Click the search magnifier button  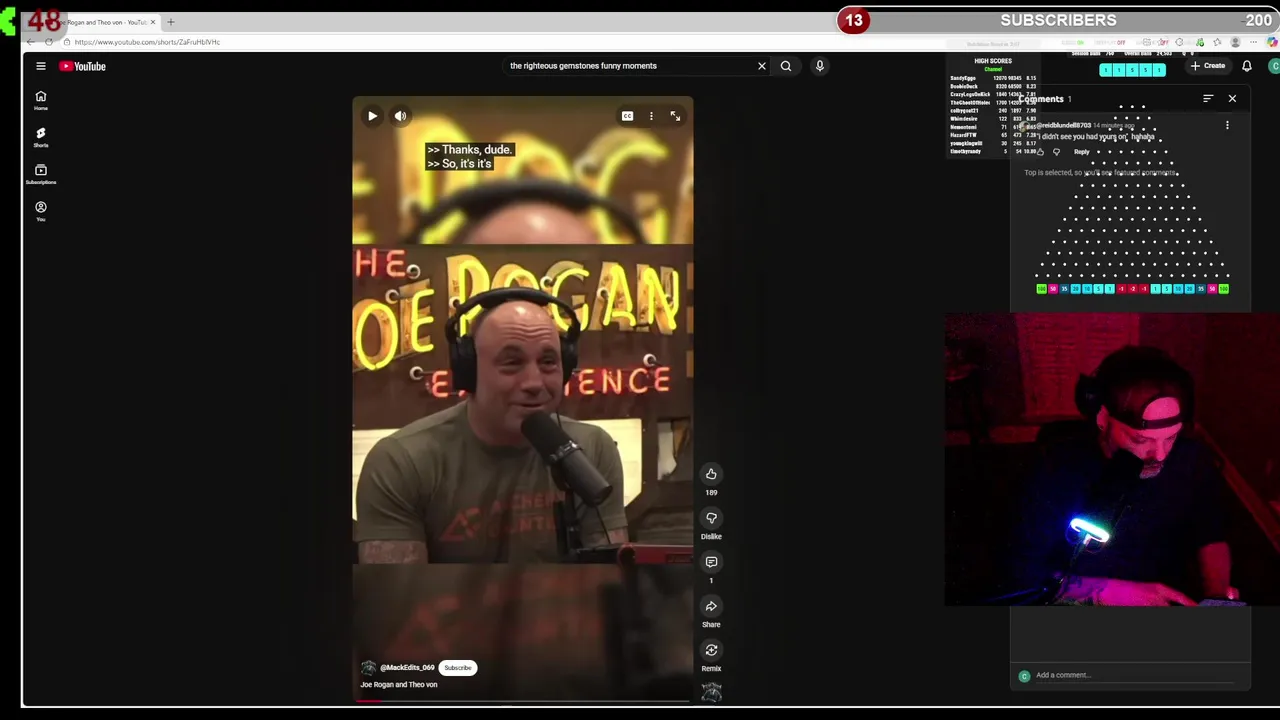pos(786,66)
